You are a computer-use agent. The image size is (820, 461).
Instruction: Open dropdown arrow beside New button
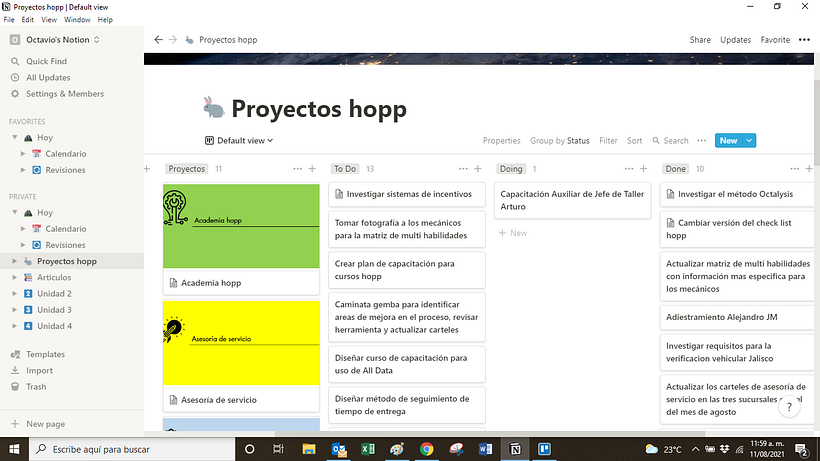[x=750, y=141]
